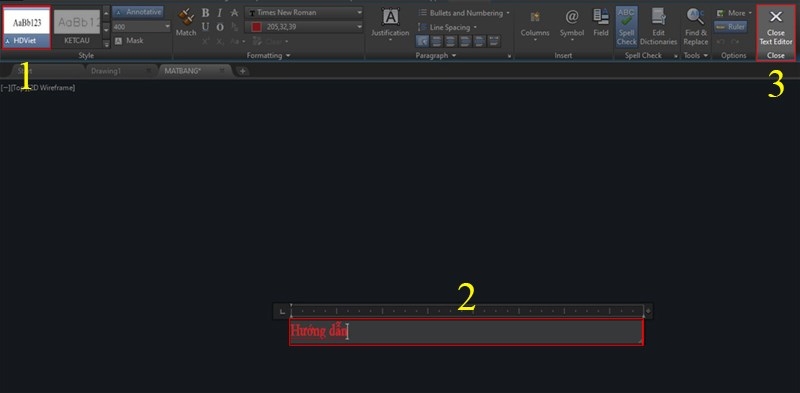Screen dimensions: 800x393
Task: Open the Line Spacing dropdown
Action: tap(447, 27)
